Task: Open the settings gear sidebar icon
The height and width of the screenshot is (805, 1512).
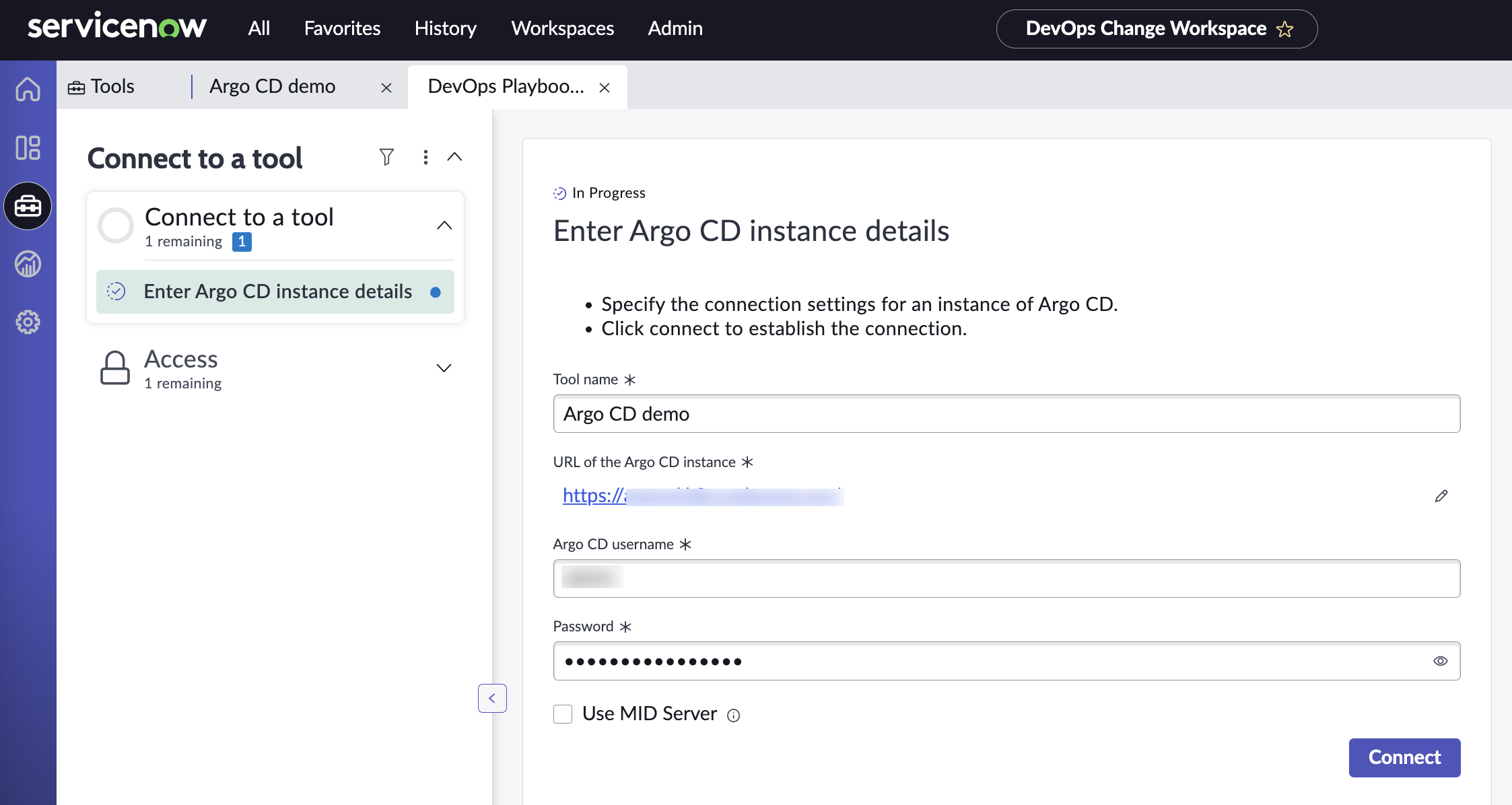Action: coord(28,322)
